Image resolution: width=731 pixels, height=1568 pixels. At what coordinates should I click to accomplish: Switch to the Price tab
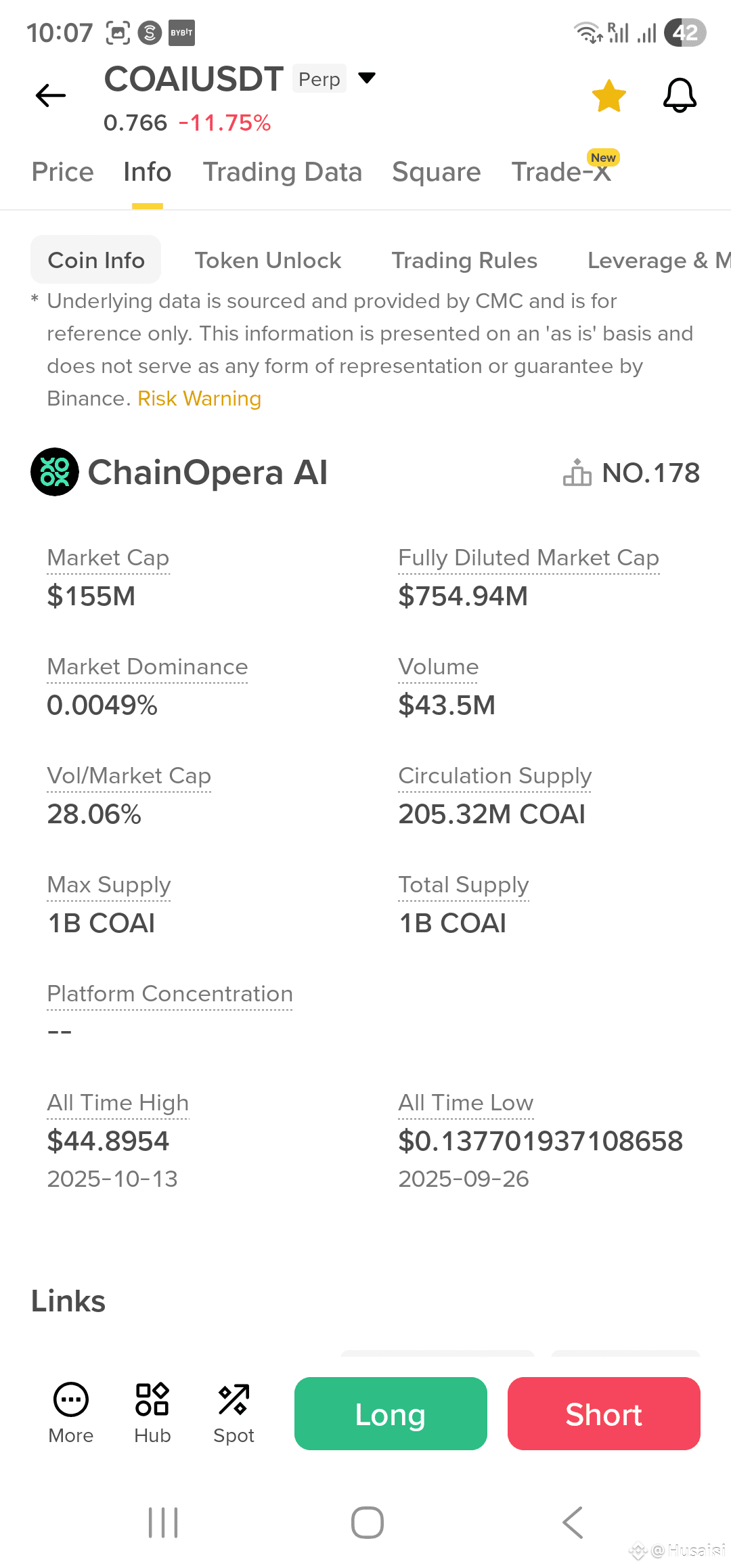pyautogui.click(x=63, y=172)
